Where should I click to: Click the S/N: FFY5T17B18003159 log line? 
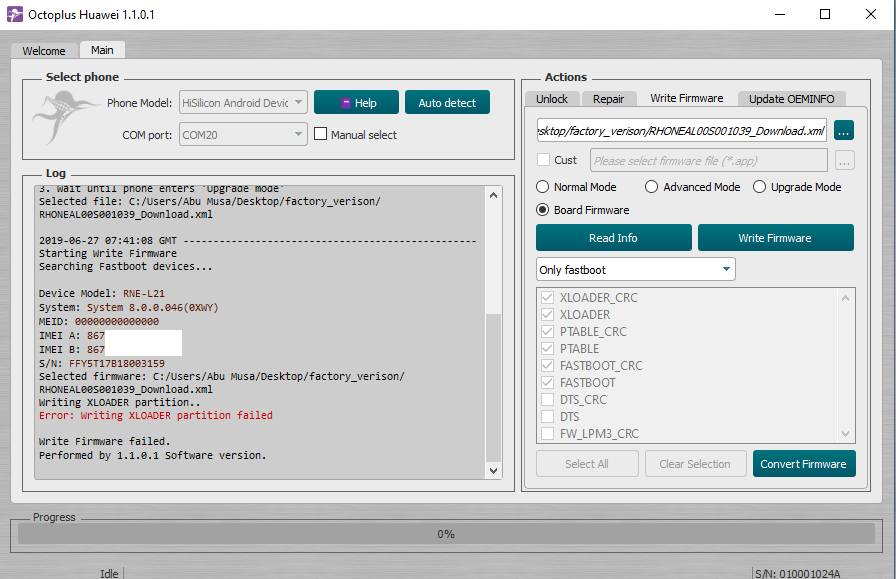coord(102,363)
